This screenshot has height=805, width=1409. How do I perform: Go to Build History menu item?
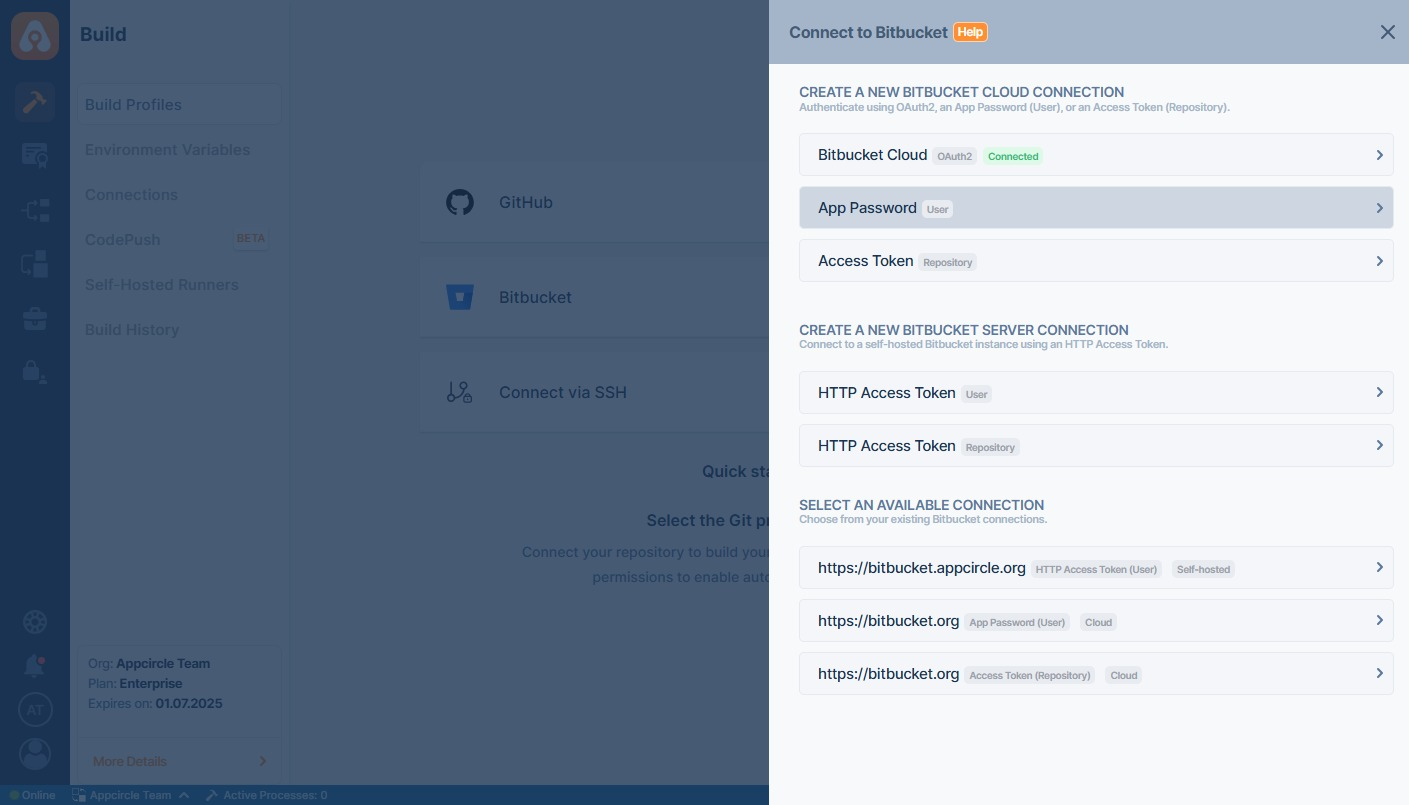(132, 330)
